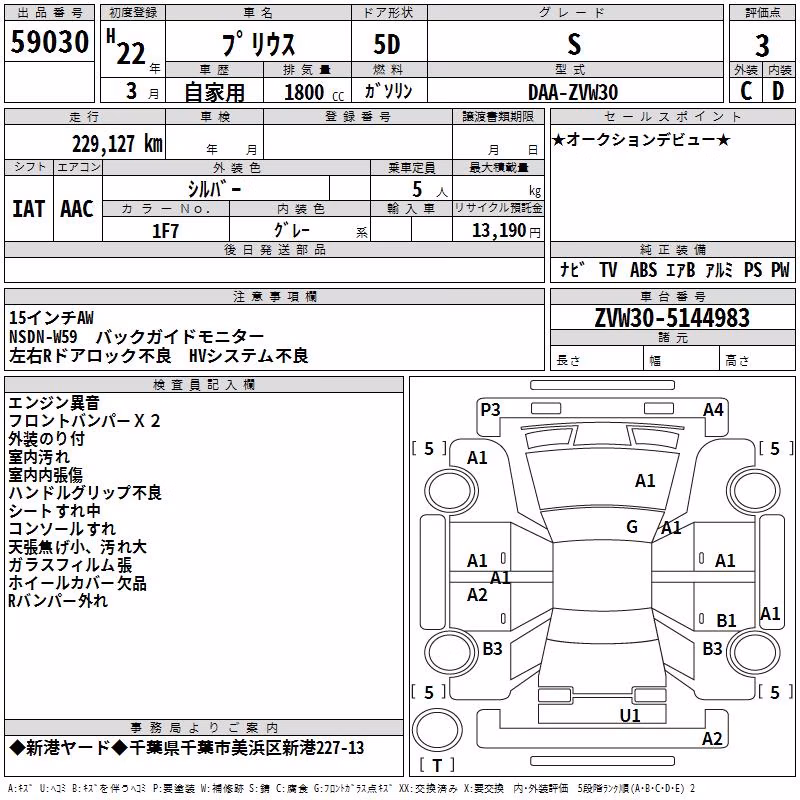
Task: Click the spare tire circle icon
Action: tap(437, 730)
